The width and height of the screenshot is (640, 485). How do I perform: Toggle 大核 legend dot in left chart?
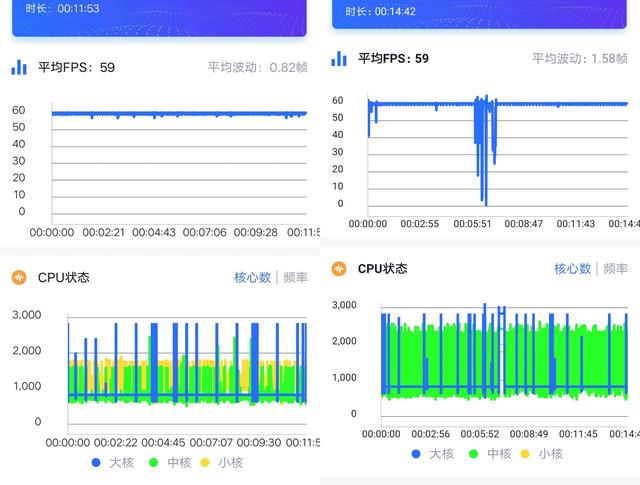(96, 463)
